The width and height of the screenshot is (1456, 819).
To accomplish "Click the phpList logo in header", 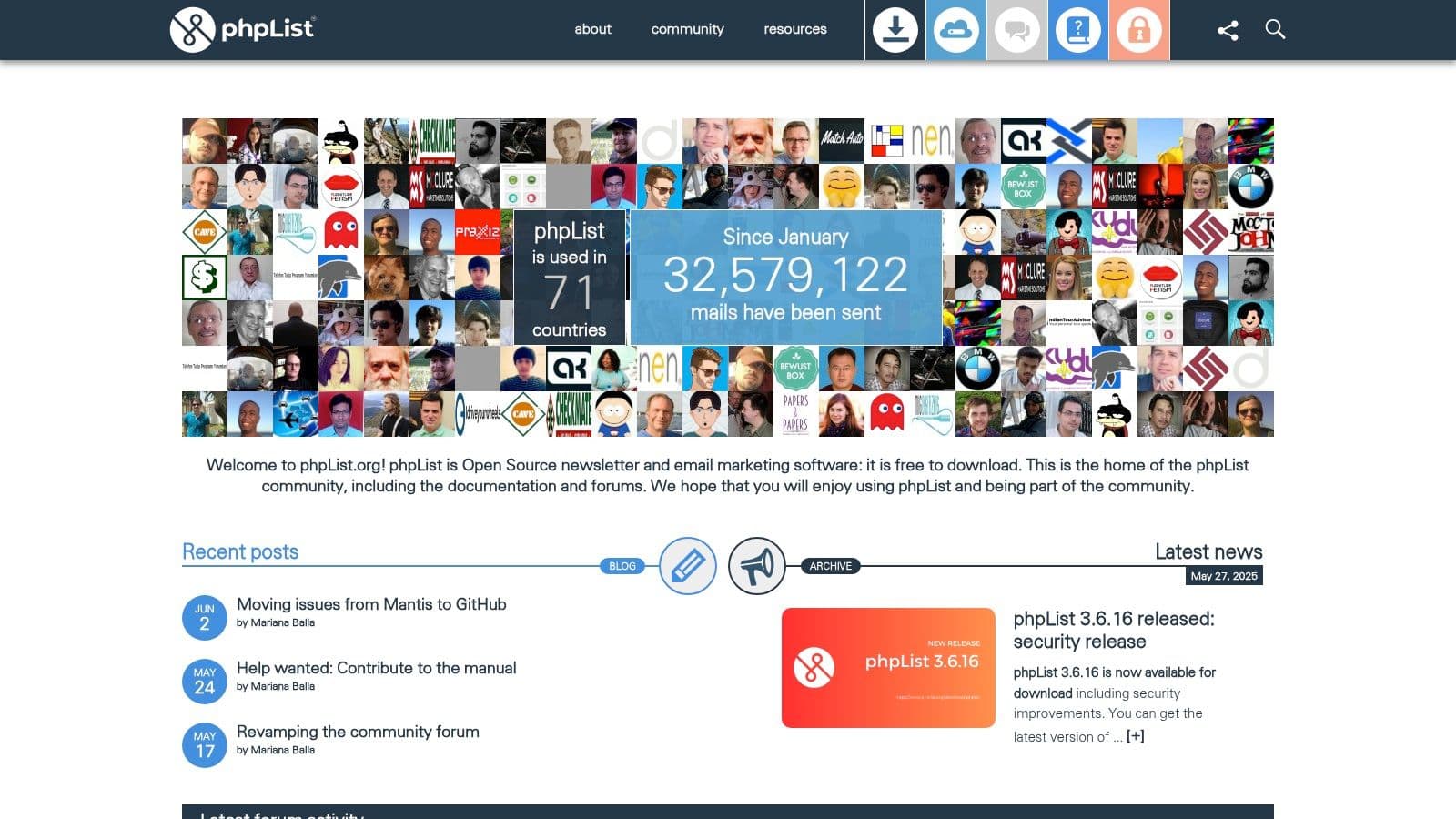I will tap(242, 29).
